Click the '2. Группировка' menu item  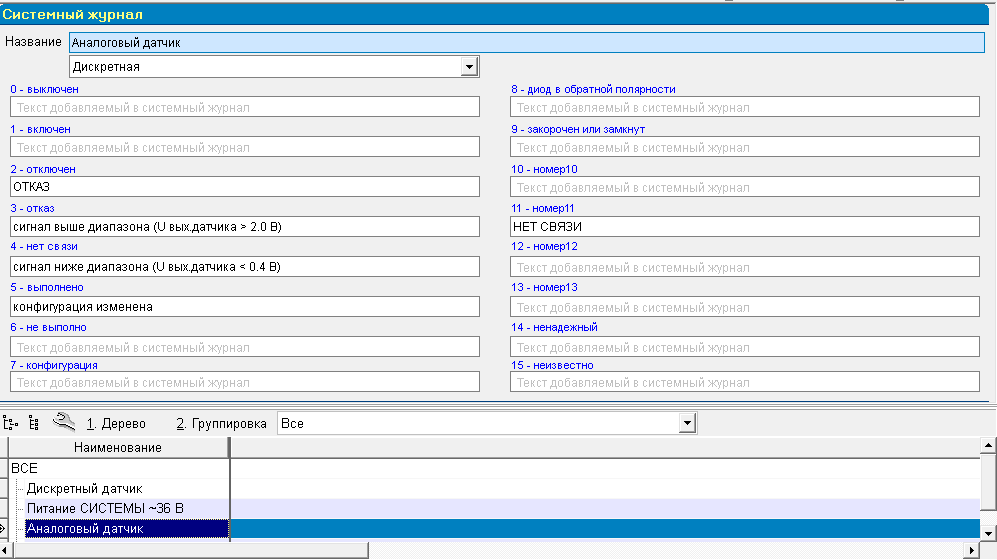click(221, 424)
